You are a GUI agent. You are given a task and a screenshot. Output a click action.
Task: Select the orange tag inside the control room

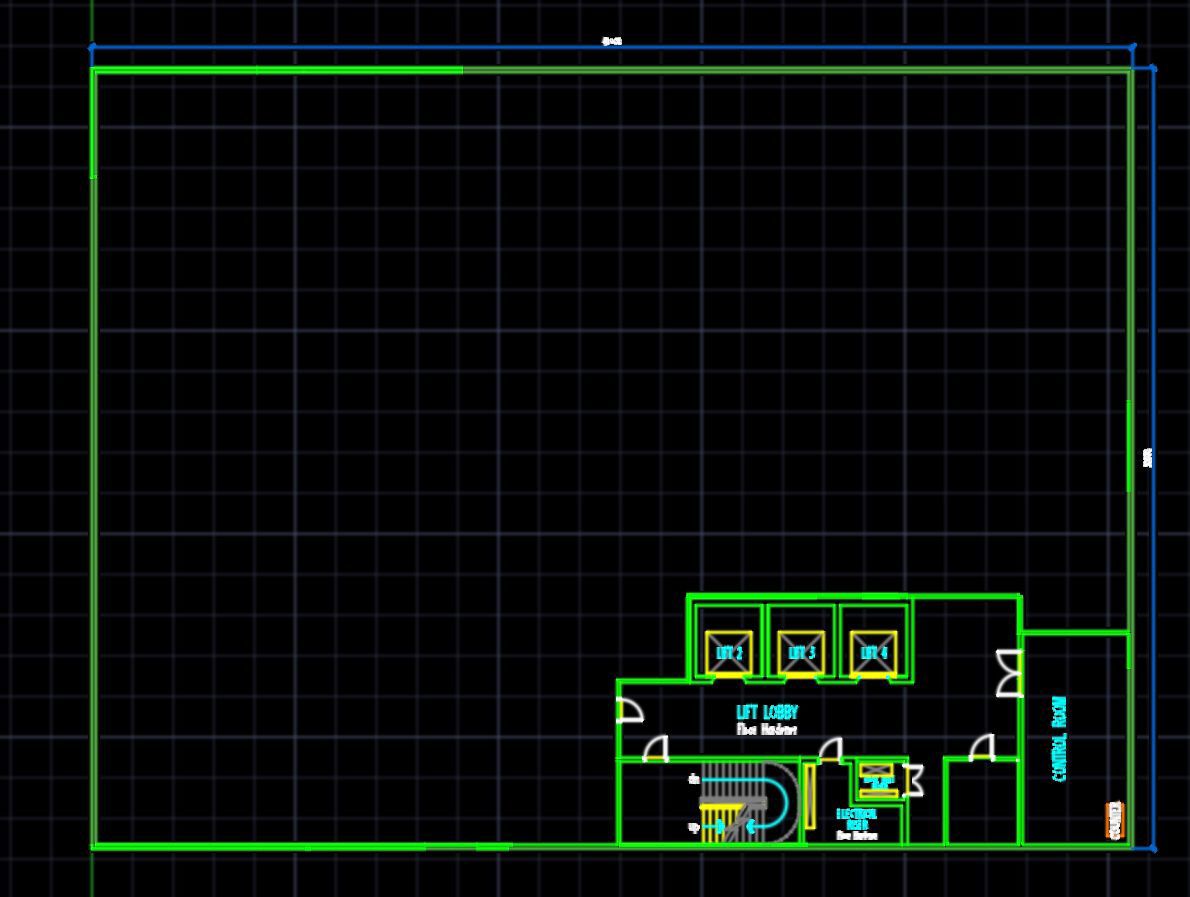1115,820
